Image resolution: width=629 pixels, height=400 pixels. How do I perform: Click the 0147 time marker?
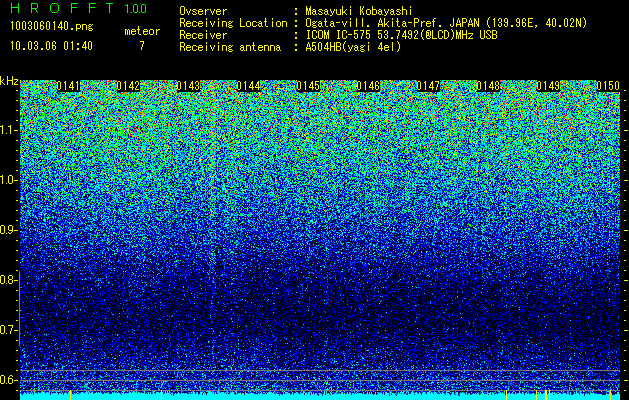428,86
